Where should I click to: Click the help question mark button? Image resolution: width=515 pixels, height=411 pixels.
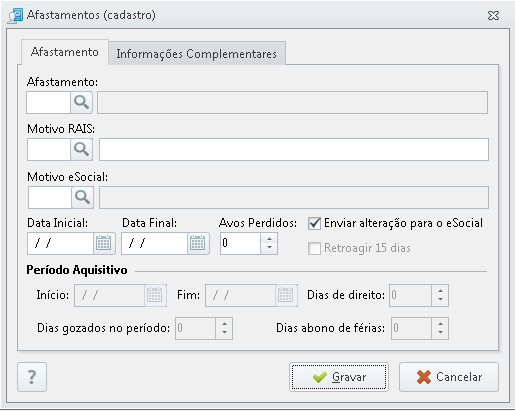pyautogui.click(x=32, y=377)
